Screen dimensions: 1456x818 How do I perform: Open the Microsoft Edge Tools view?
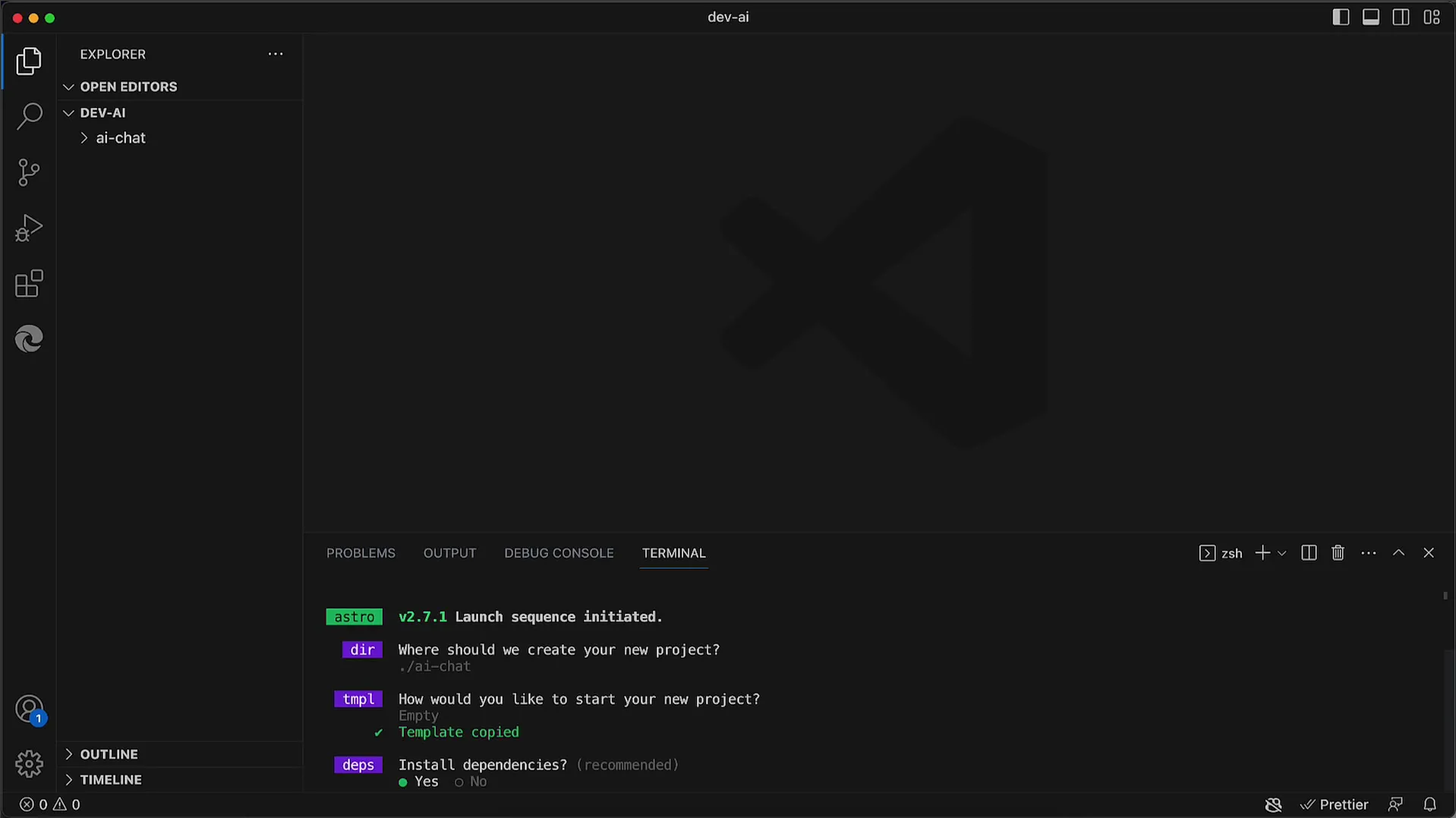coord(29,338)
